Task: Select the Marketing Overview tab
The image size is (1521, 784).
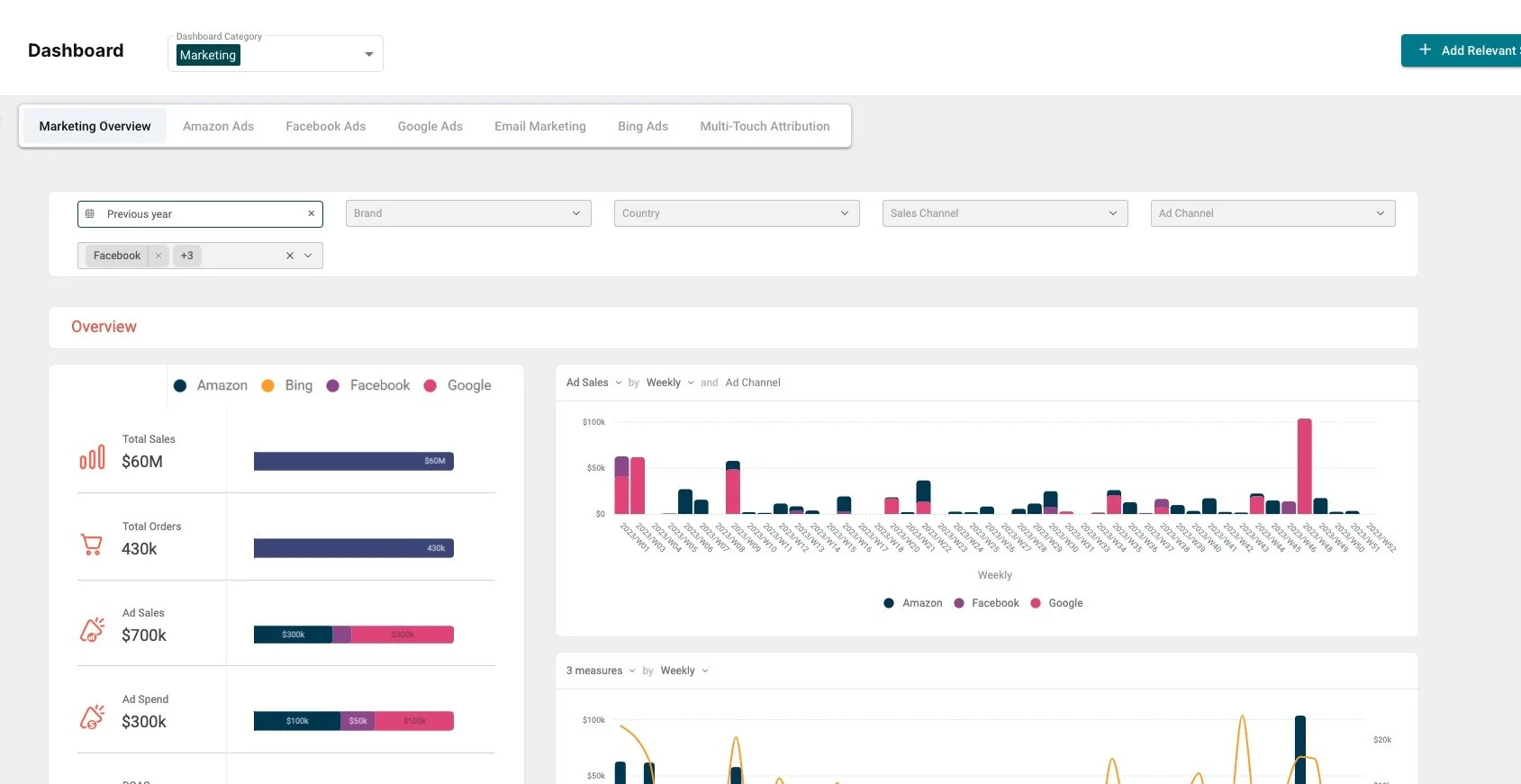Action: coord(95,126)
